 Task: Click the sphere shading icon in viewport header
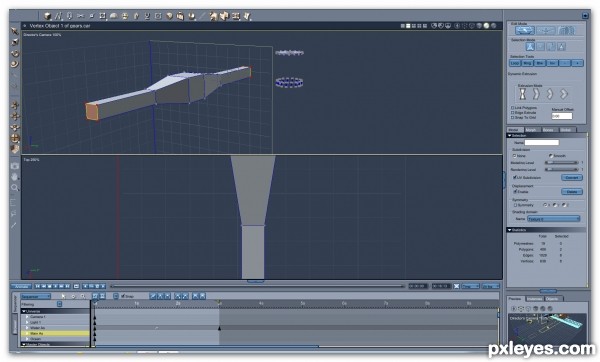click(x=486, y=26)
